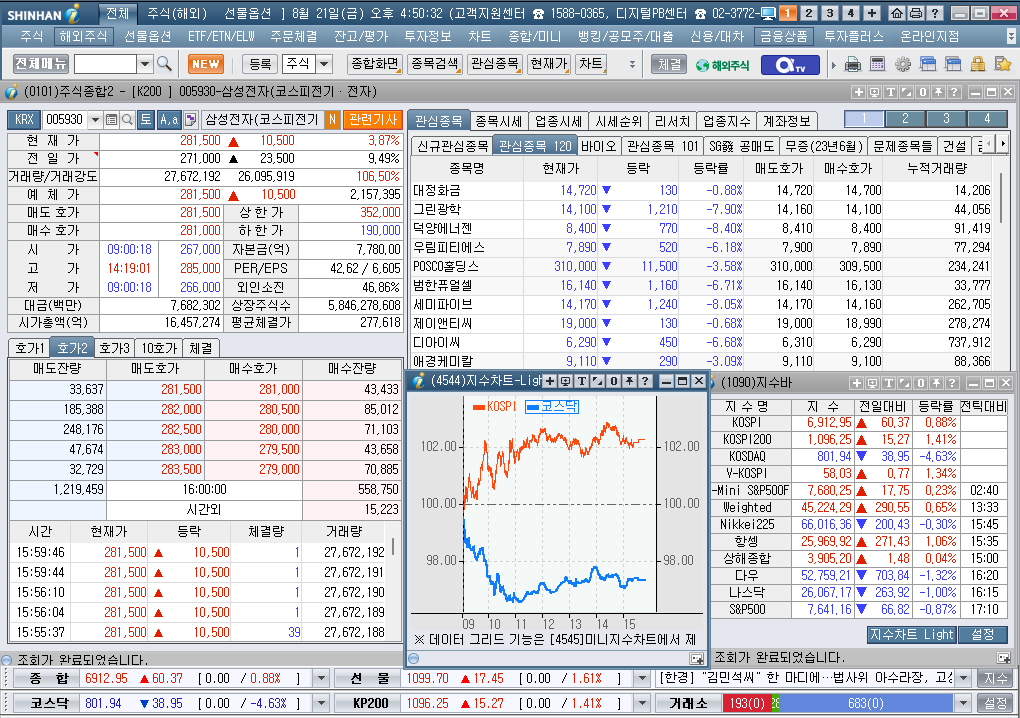Screen dimensions: 1020x718
Task: Open the calculator icon in main toolbar
Action: coord(878,64)
